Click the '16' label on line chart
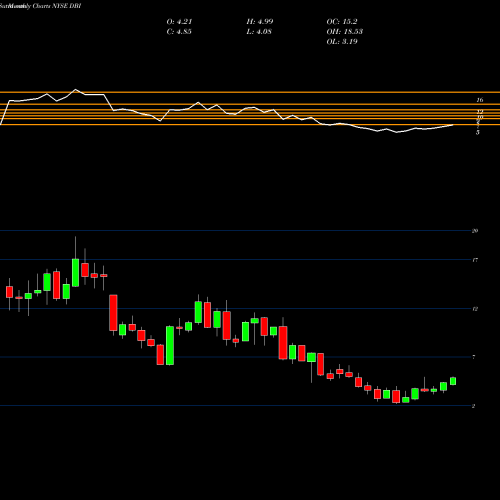The image size is (500, 500). (x=480, y=100)
